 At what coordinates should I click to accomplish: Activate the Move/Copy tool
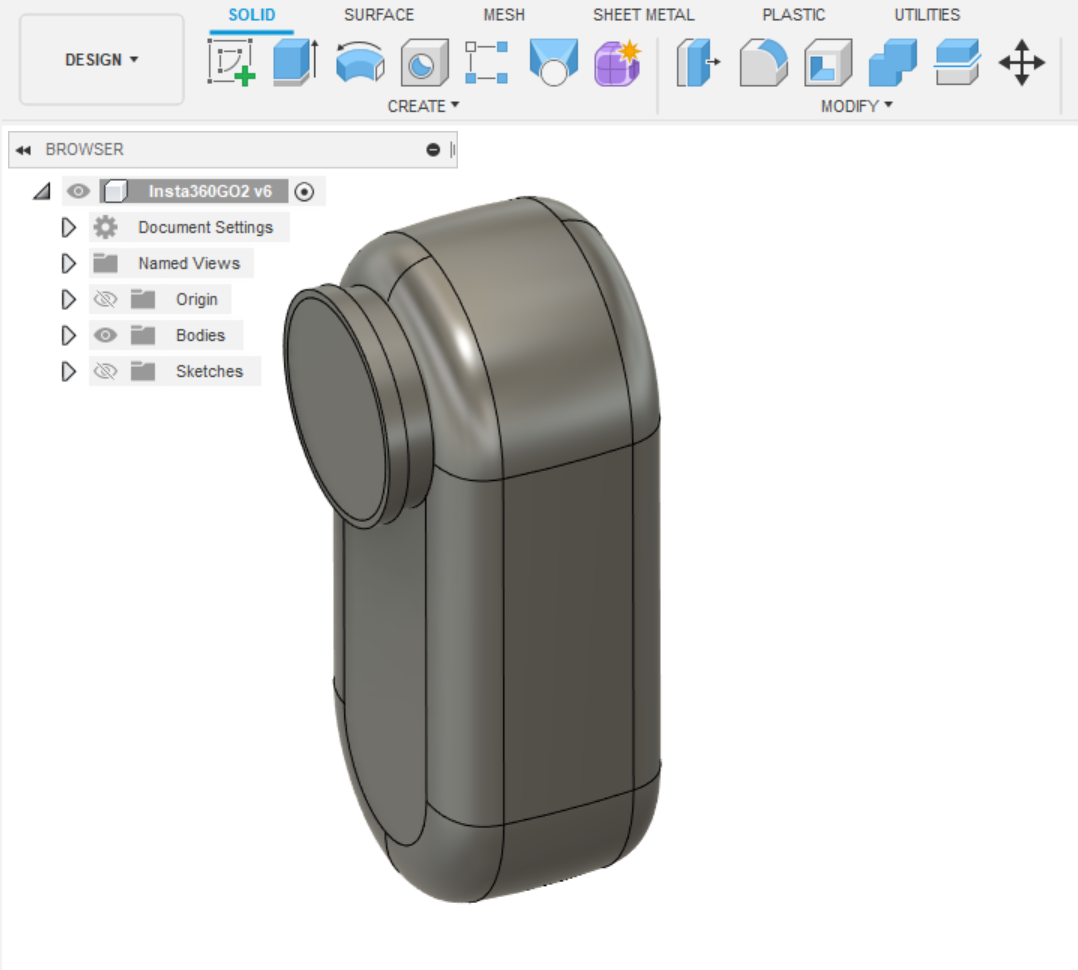1021,63
